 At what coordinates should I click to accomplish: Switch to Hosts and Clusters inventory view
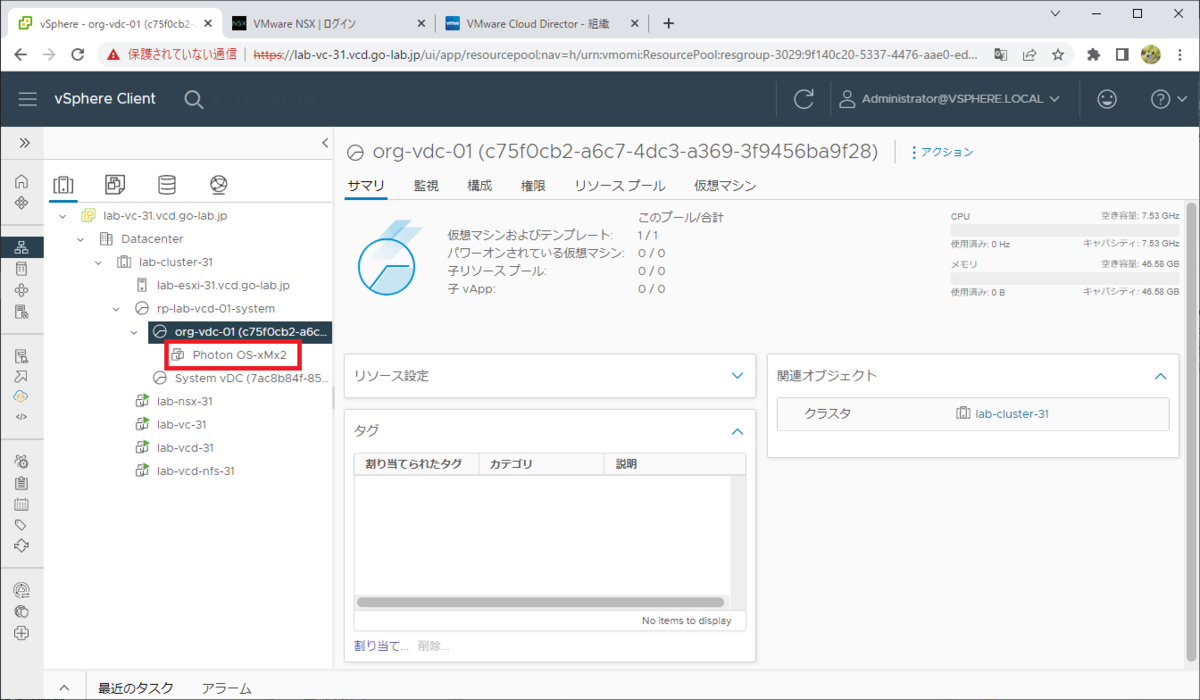[63, 185]
